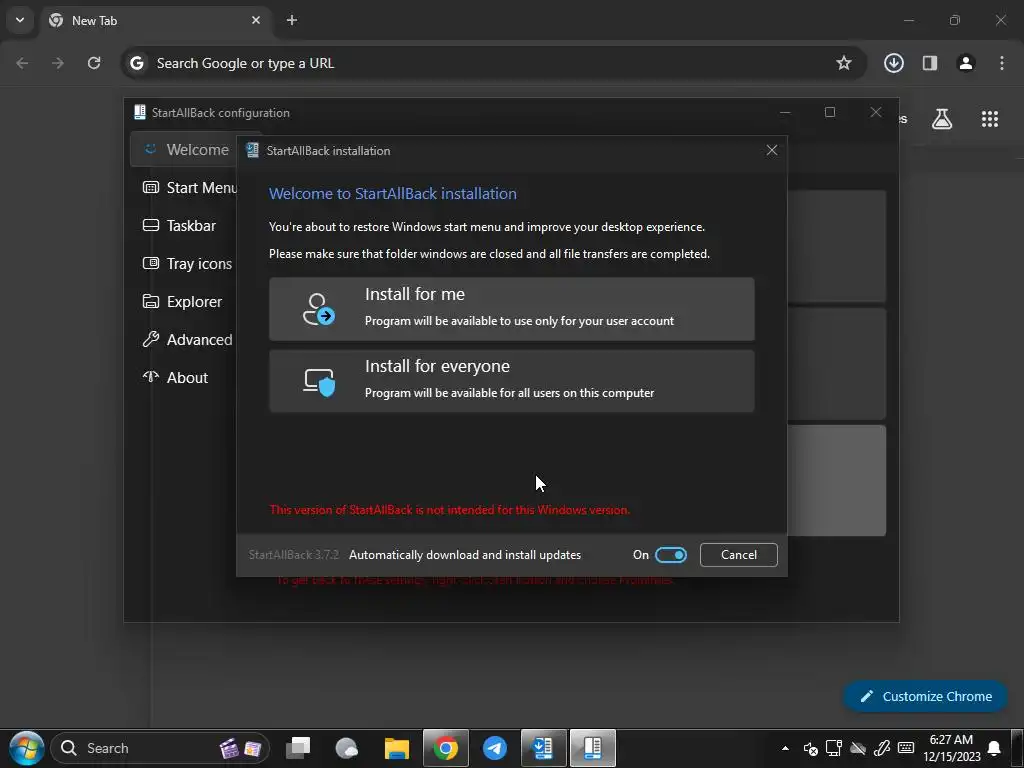Open the Chrome profile icon
Screen dimensions: 1024x768
coord(966,63)
